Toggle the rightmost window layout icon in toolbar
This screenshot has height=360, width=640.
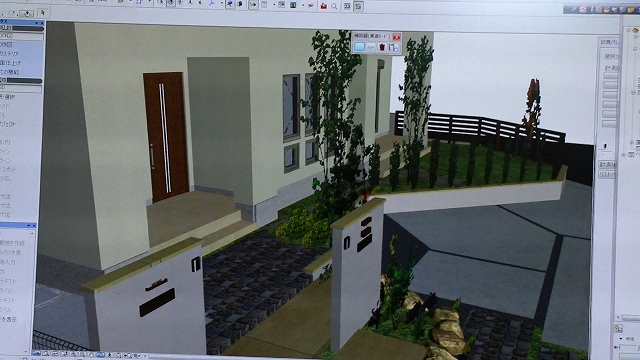tap(358, 7)
